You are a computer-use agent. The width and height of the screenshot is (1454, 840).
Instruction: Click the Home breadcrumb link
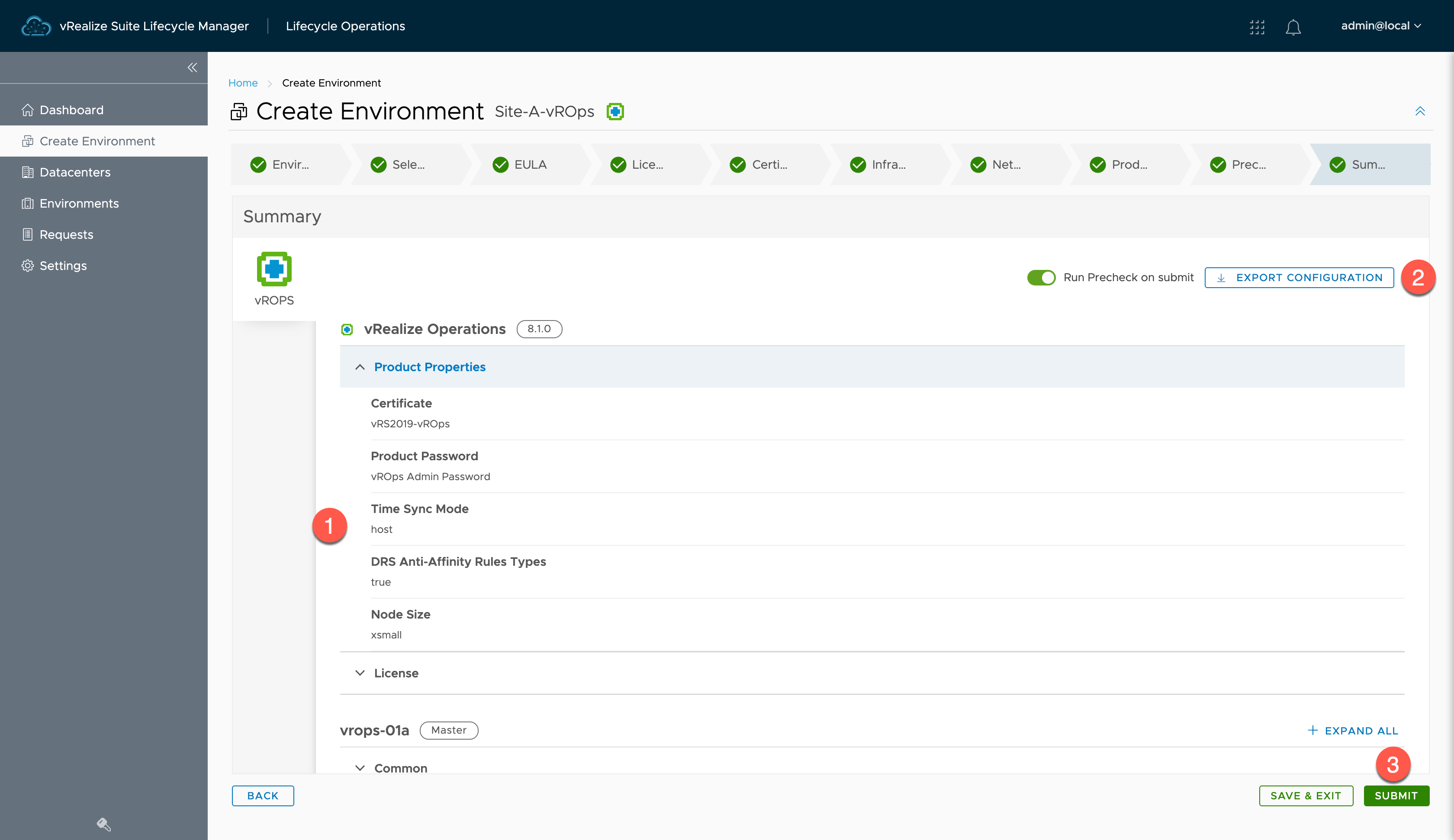(243, 83)
